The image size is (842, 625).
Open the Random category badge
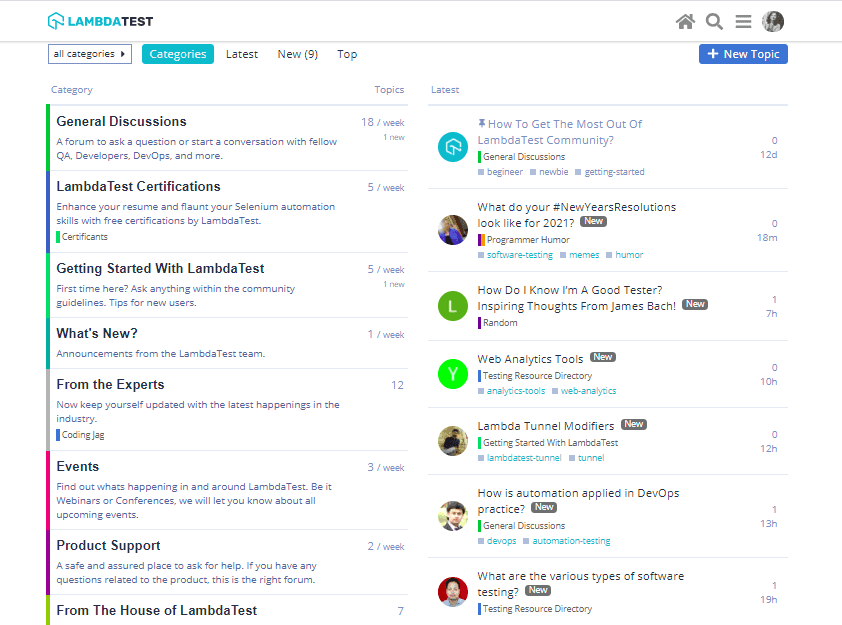[x=498, y=323]
